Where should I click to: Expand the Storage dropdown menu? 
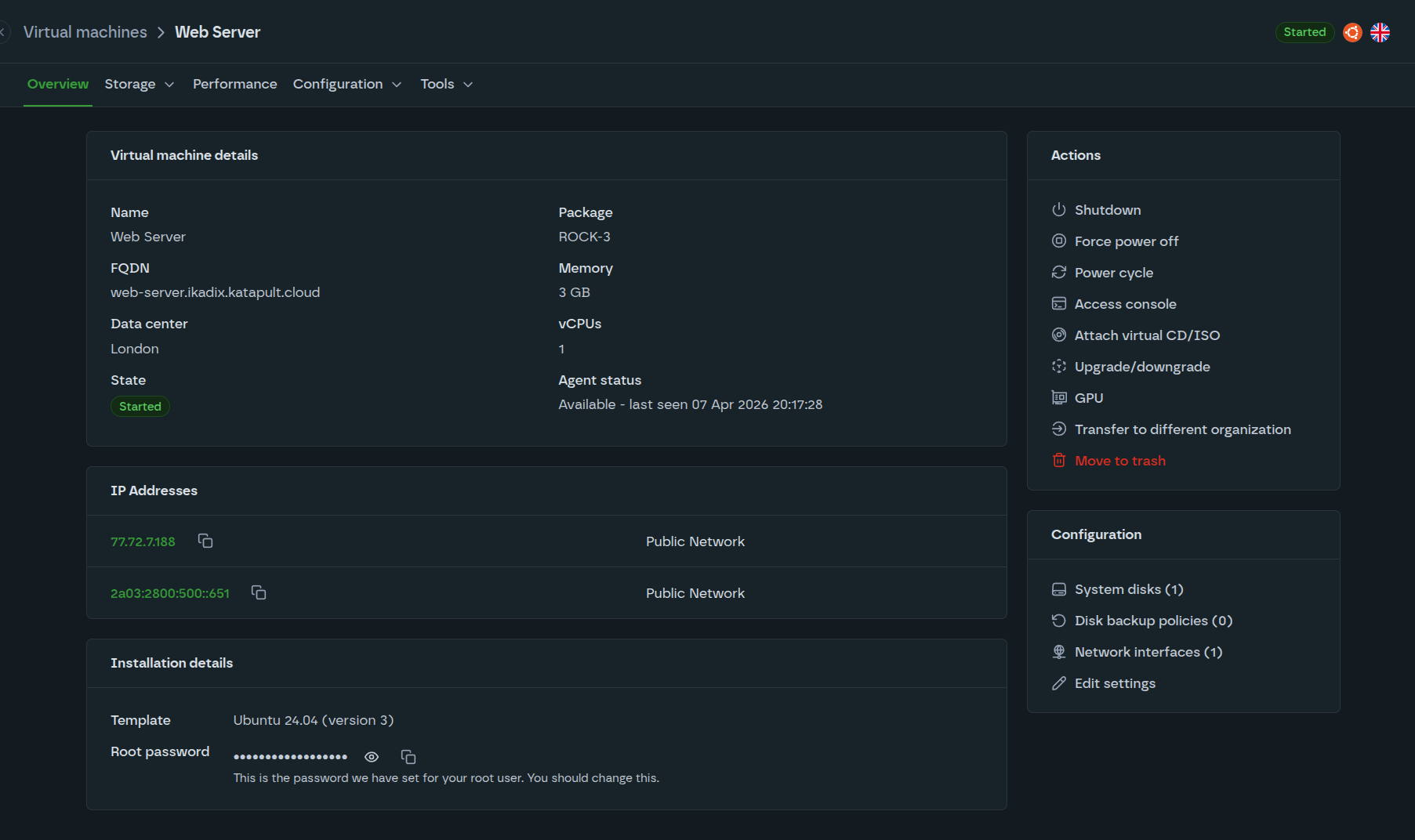(140, 84)
